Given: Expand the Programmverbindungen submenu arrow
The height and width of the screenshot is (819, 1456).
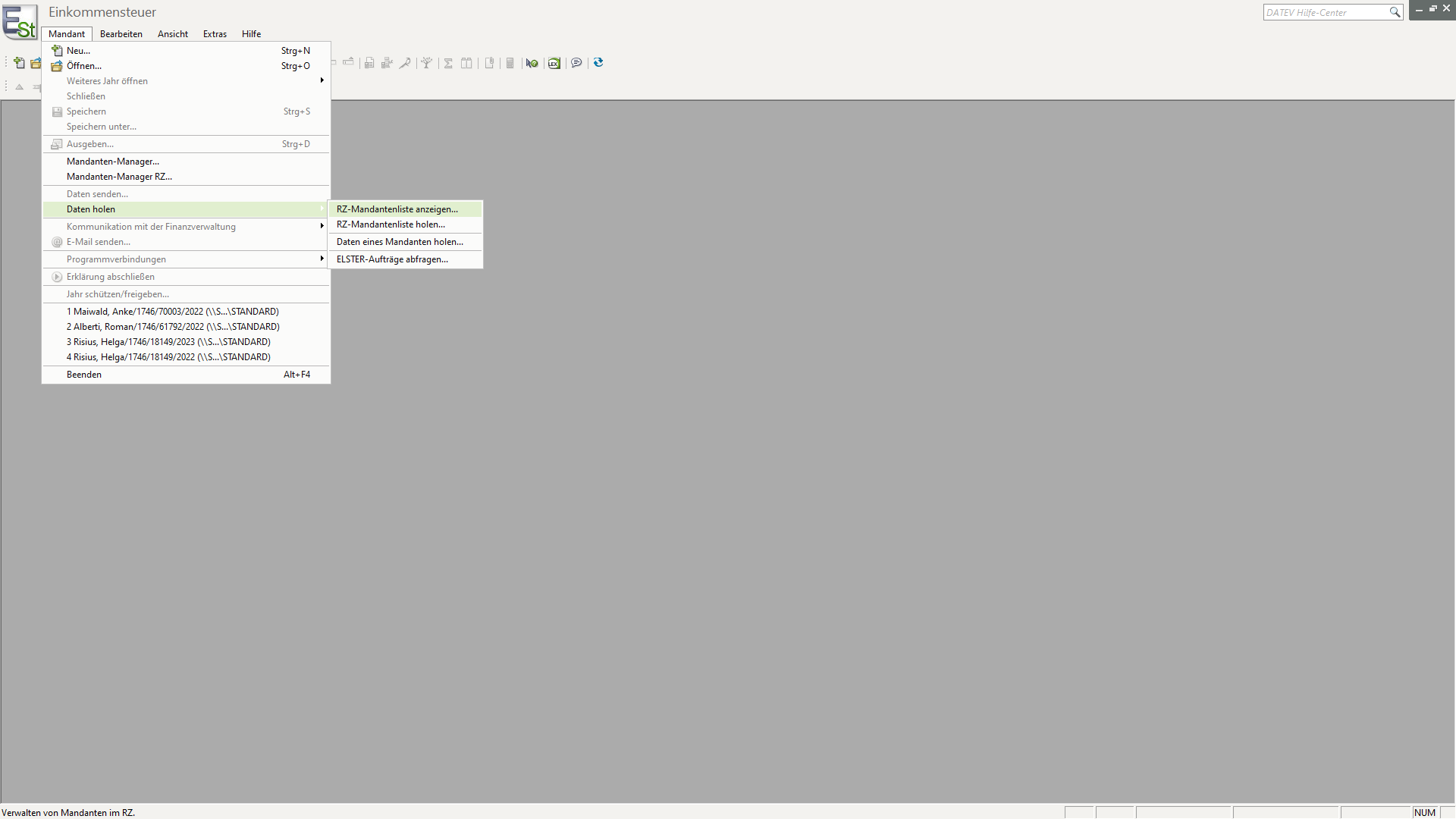Looking at the screenshot, I should (322, 259).
